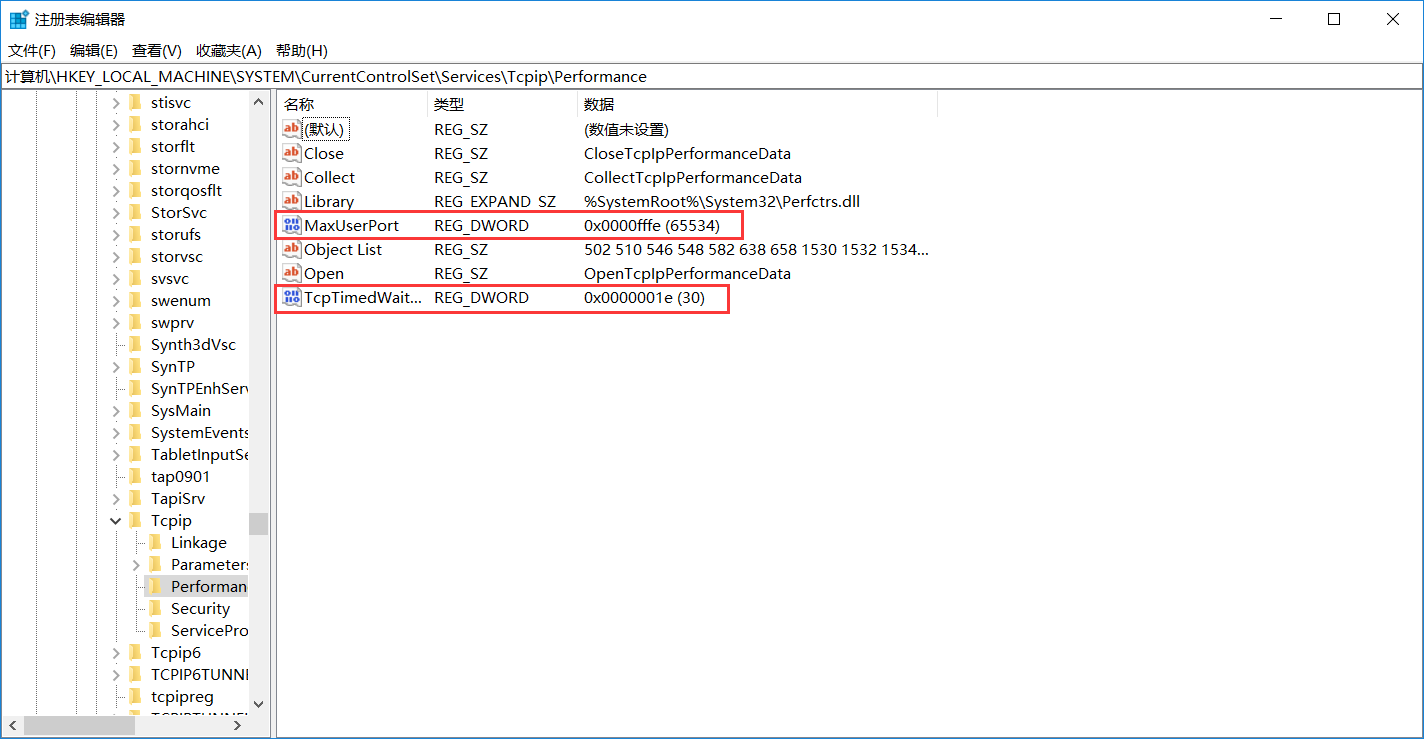Expand the stornvme tree node

pos(116,168)
